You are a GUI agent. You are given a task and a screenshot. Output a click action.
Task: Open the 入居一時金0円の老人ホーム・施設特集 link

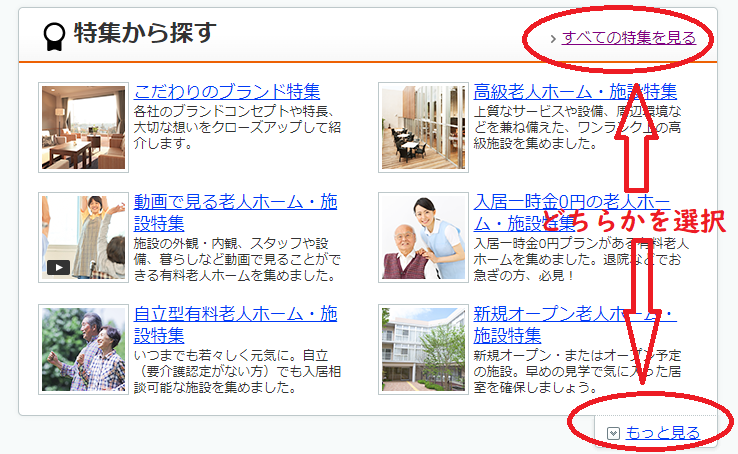click(572, 212)
